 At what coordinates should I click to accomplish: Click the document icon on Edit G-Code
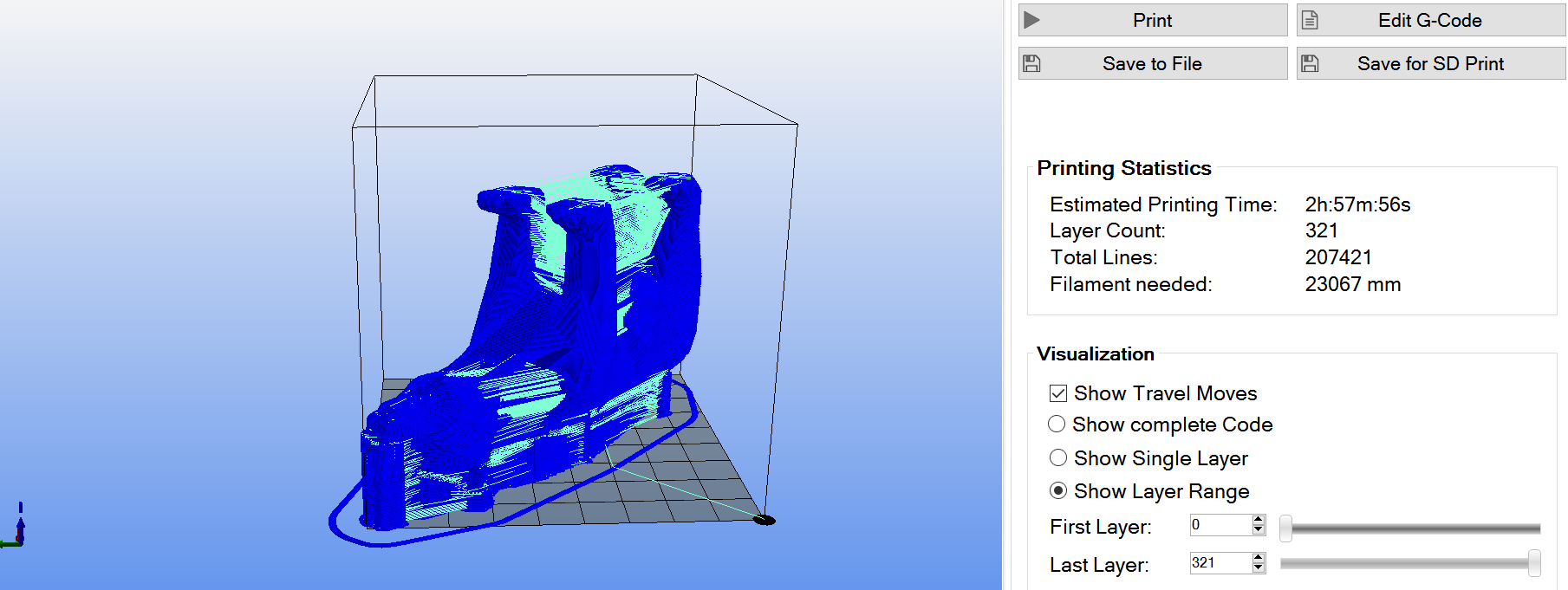pos(1310,20)
